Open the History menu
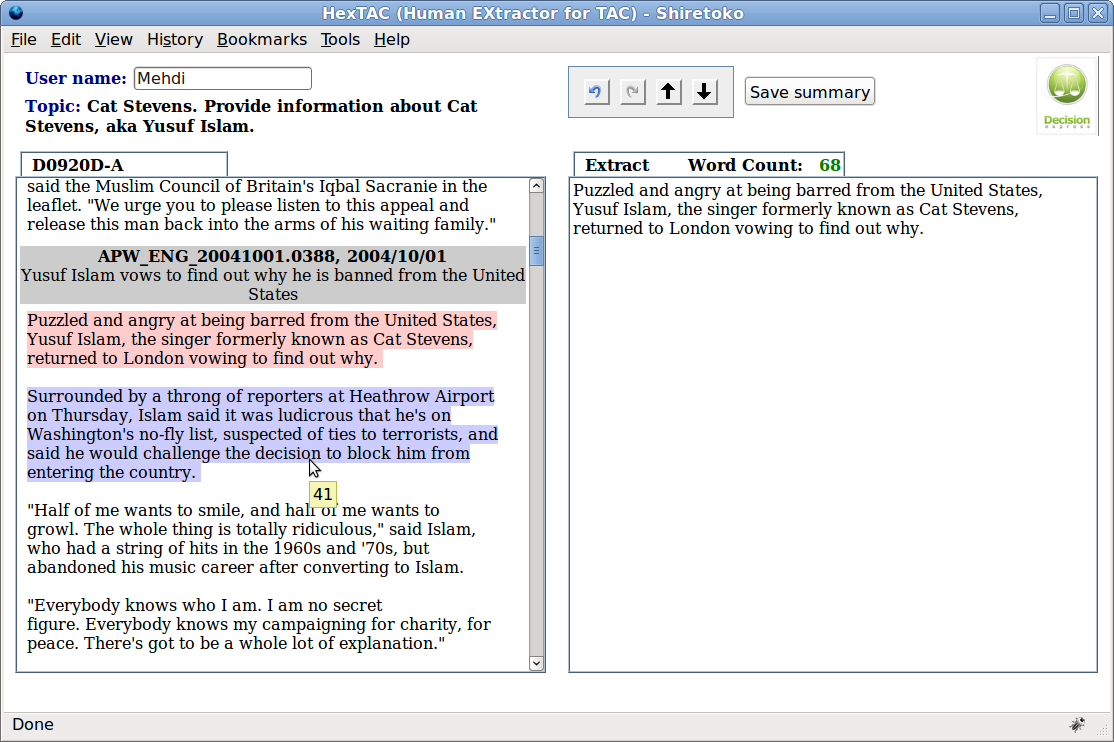 point(175,40)
